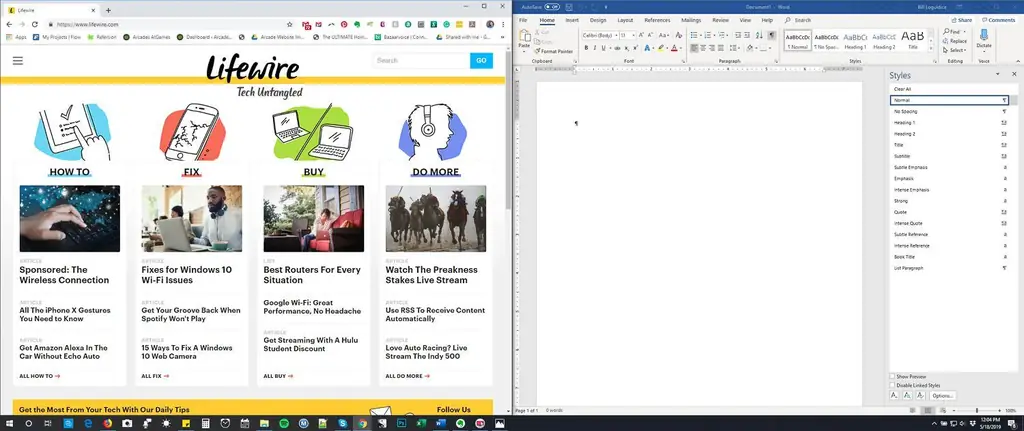This screenshot has width=1024, height=431.
Task: Click the numbered list icon
Action: 707,35
